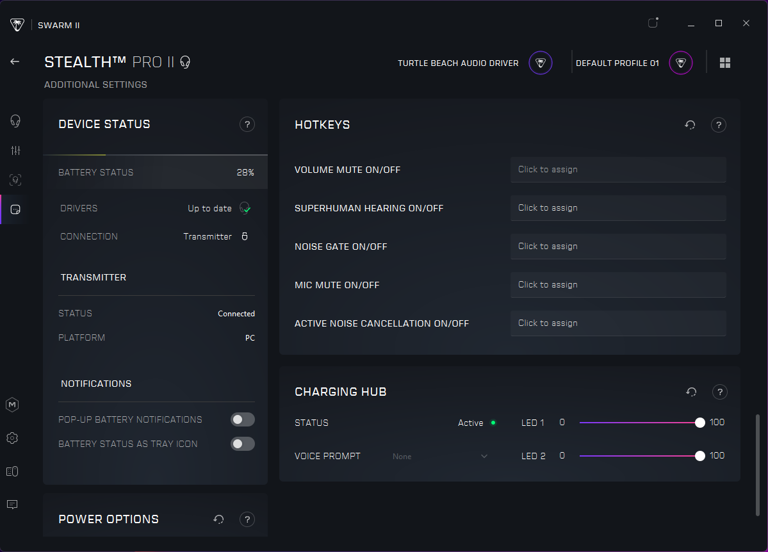This screenshot has height=552, width=768.
Task: Open the macro M hexagon sidebar icon
Action: (12, 405)
